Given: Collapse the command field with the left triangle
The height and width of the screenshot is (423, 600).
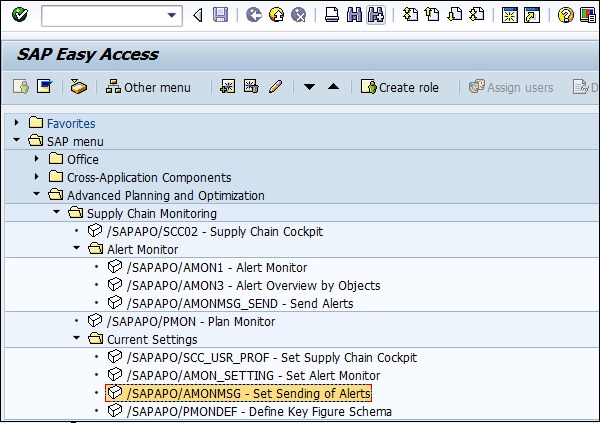Looking at the screenshot, I should (198, 15).
